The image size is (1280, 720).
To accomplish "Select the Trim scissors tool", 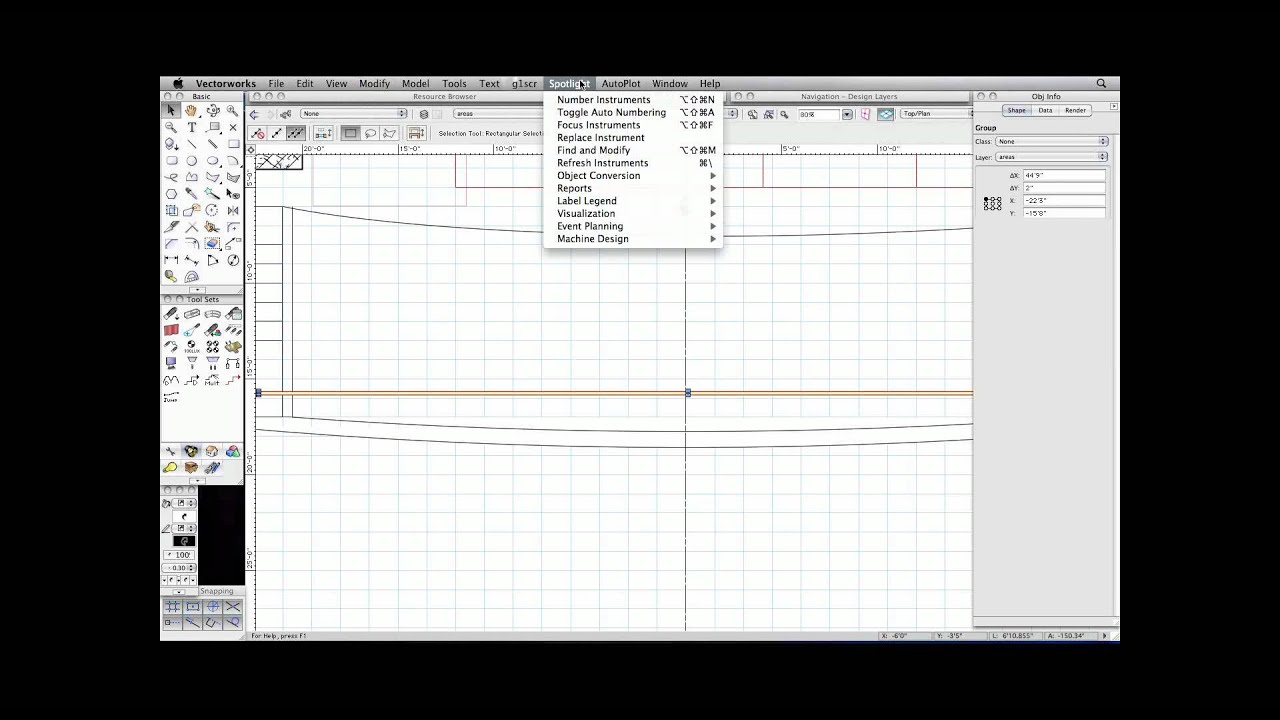I will [x=212, y=227].
